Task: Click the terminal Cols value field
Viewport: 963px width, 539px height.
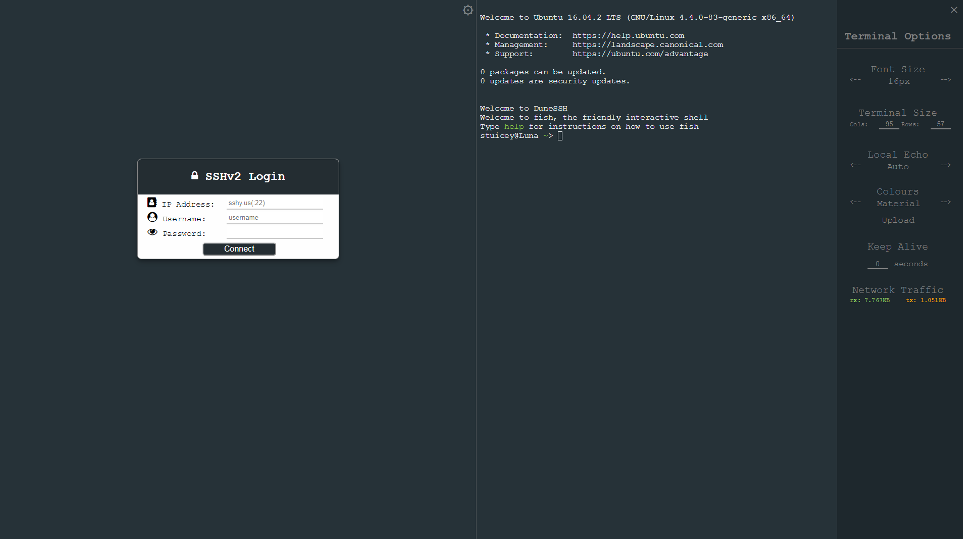Action: 889,124
